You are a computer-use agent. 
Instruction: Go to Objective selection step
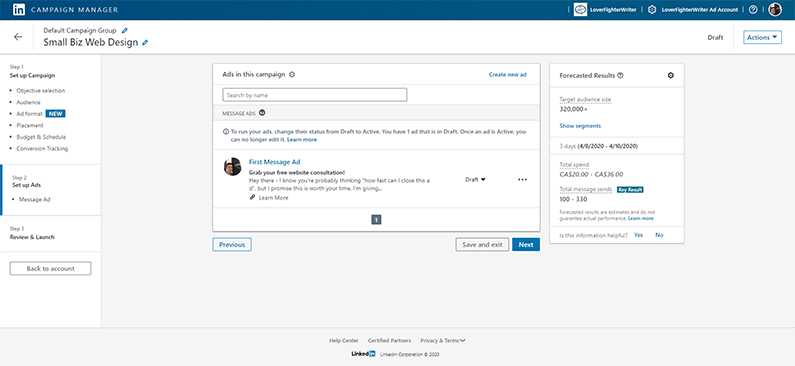click(x=41, y=91)
